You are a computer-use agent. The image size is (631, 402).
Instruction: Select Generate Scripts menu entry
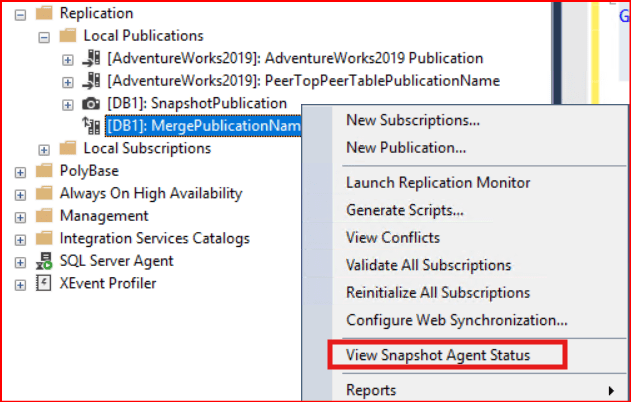pyautogui.click(x=404, y=210)
